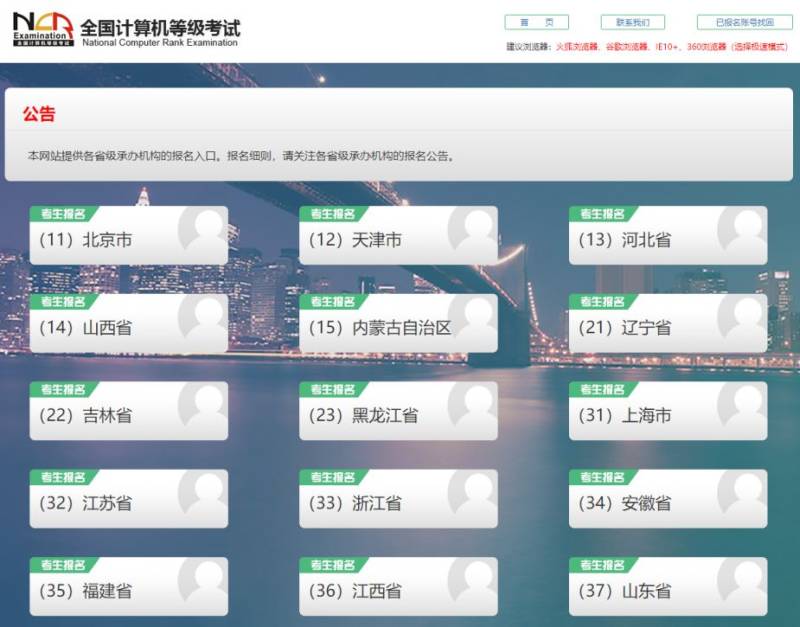Open the (33) 浙江省 registration entry
800x627 pixels.
click(x=398, y=498)
